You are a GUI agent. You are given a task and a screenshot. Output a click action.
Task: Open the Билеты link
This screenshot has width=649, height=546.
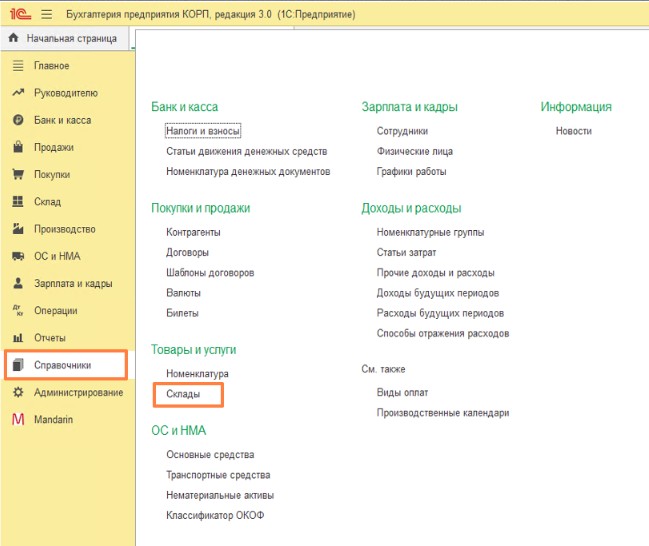tap(183, 313)
